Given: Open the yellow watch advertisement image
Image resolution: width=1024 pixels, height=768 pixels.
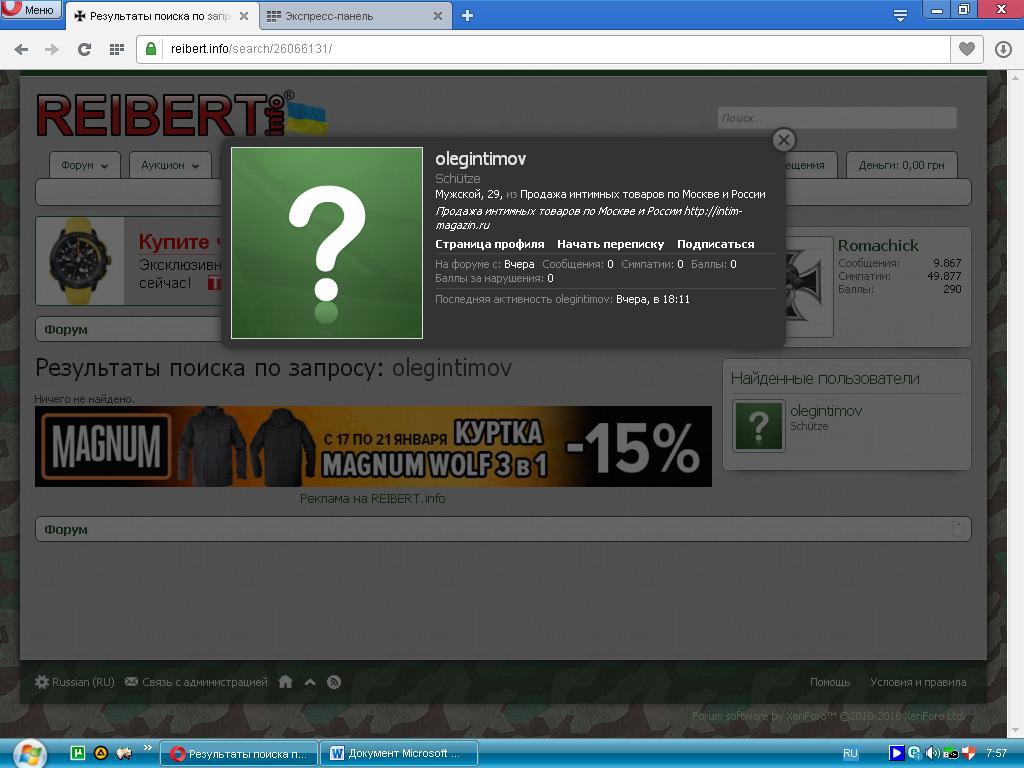Looking at the screenshot, I should point(80,261).
